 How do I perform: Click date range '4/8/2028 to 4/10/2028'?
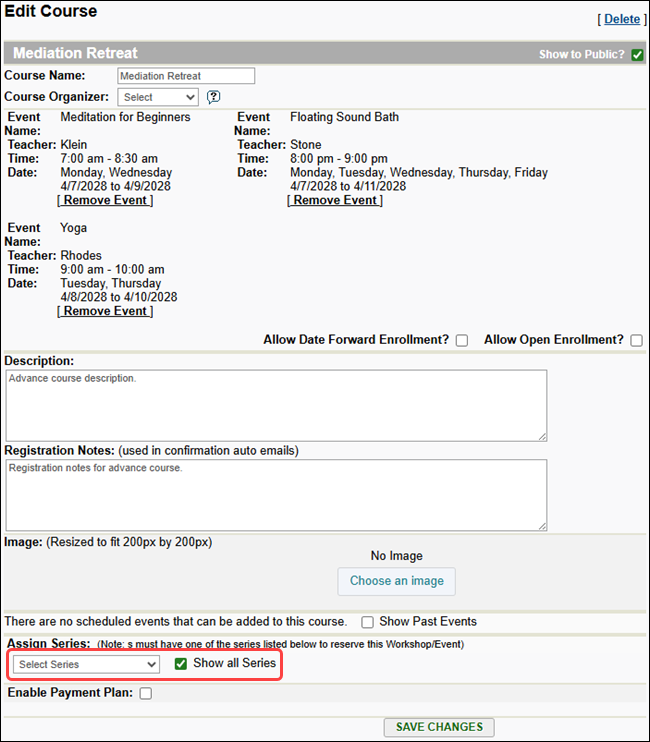[x=119, y=297]
